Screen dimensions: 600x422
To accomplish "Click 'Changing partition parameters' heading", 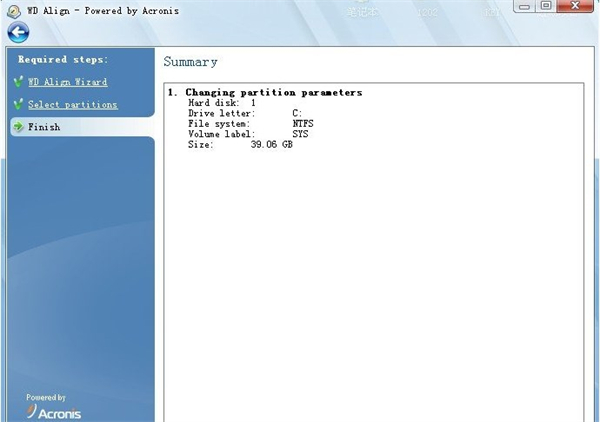I will click(274, 93).
